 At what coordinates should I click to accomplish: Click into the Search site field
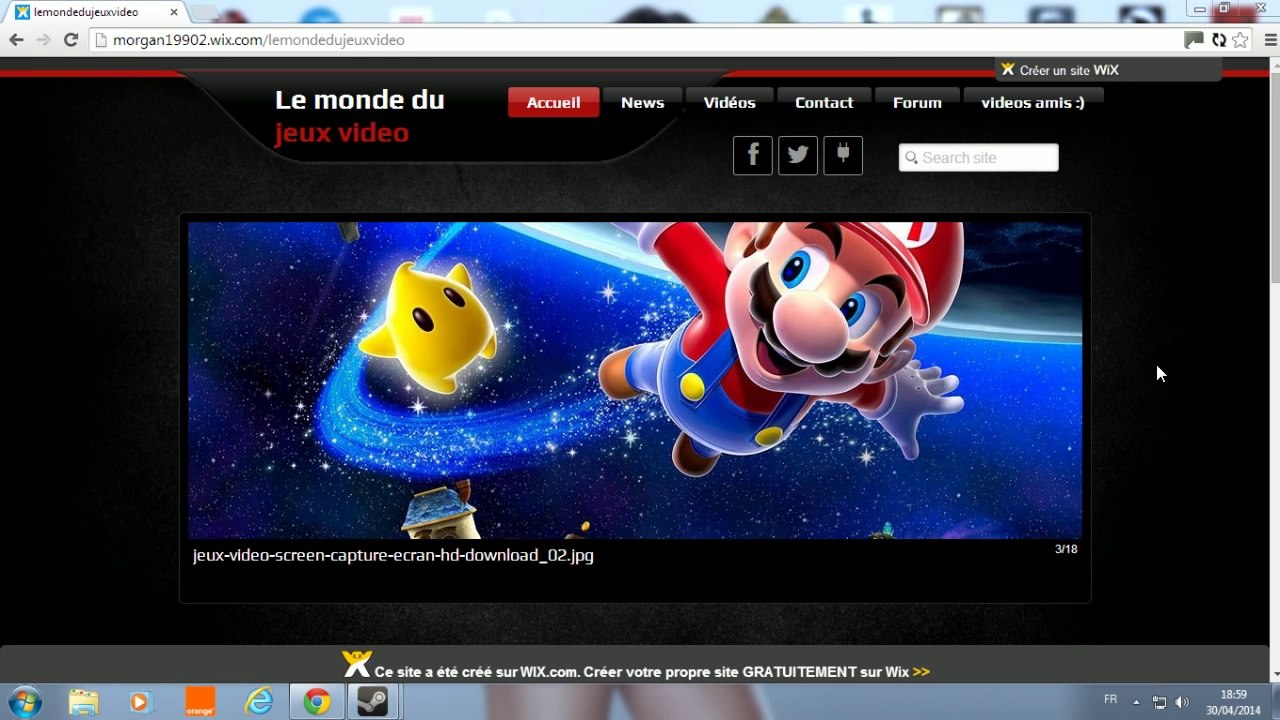tap(979, 158)
